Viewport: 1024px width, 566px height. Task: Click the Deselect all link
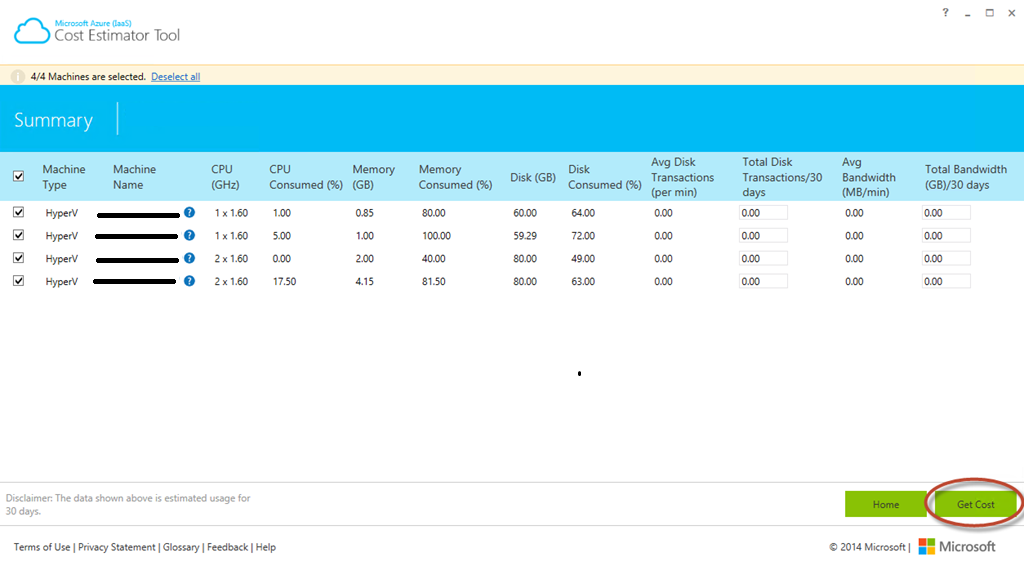(176, 76)
